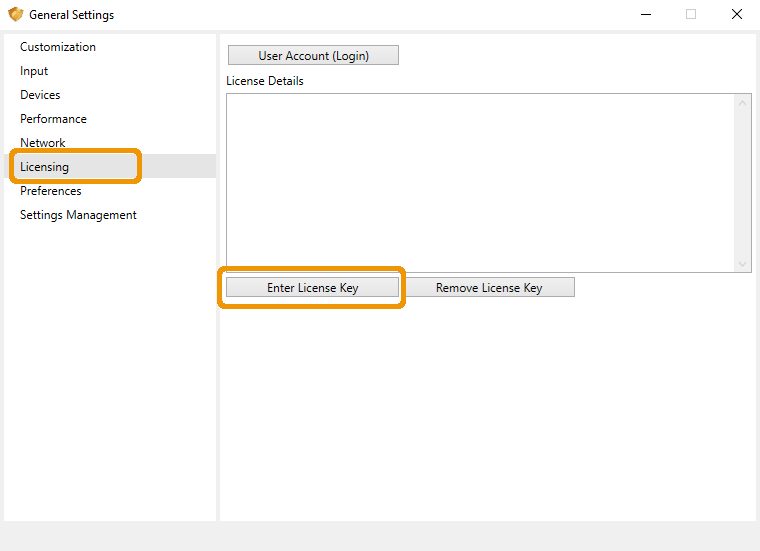Screen dimensions: 760x551
Task: Go to Devices settings
Action: (x=40, y=95)
